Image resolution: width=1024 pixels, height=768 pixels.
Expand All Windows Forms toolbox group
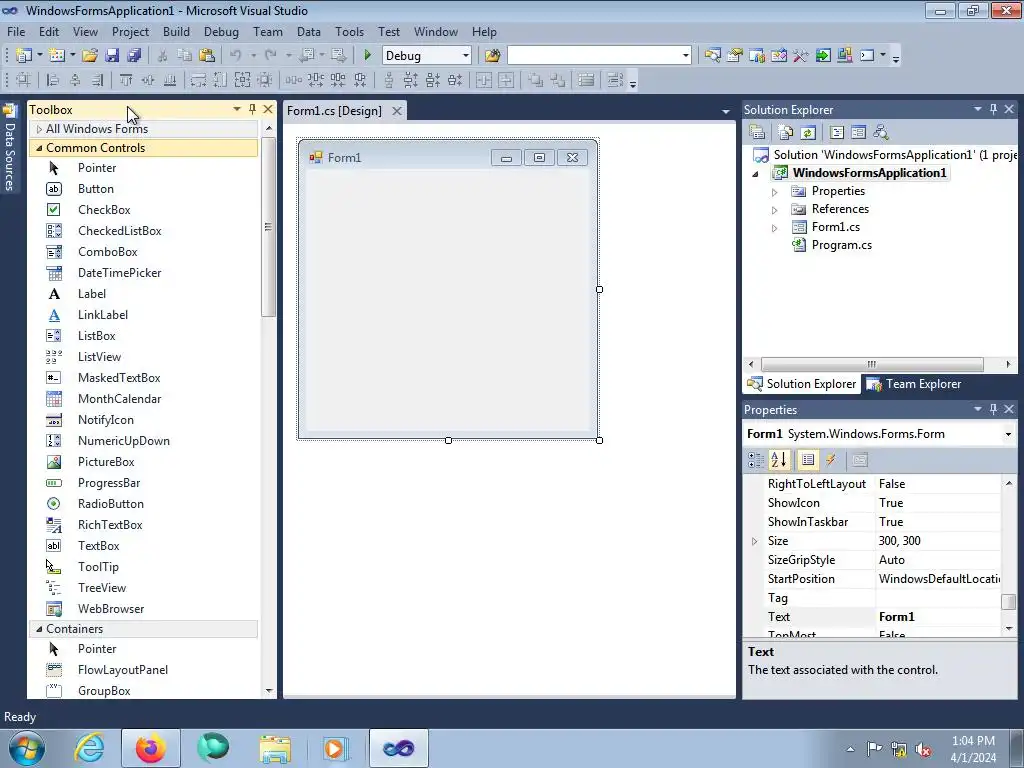coord(39,129)
